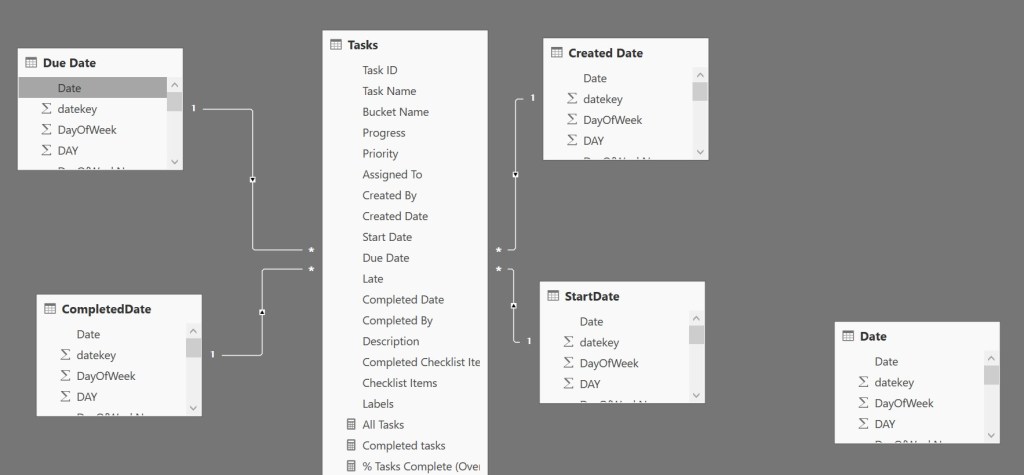This screenshot has height=475, width=1024.
Task: Select the Task ID field in Tasks
Action: (x=380, y=70)
